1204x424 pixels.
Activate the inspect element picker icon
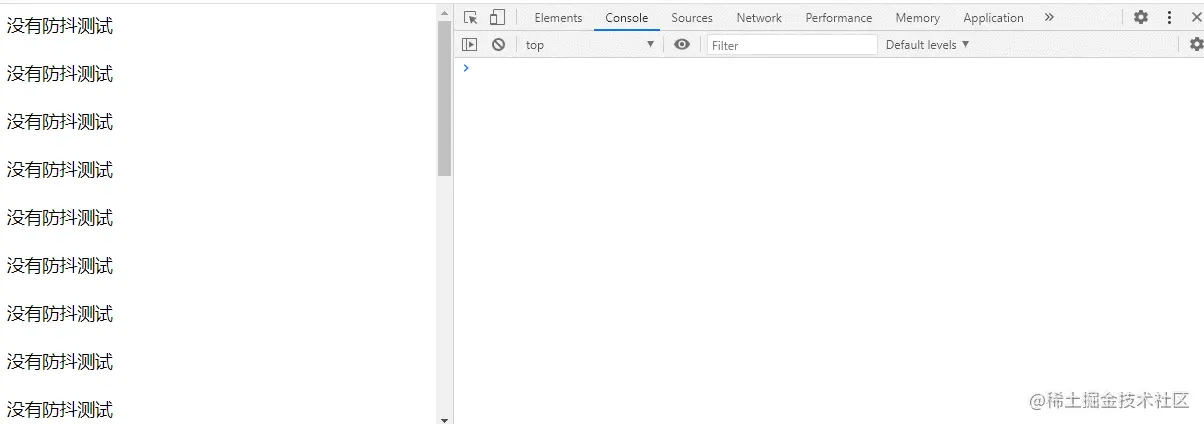point(470,17)
